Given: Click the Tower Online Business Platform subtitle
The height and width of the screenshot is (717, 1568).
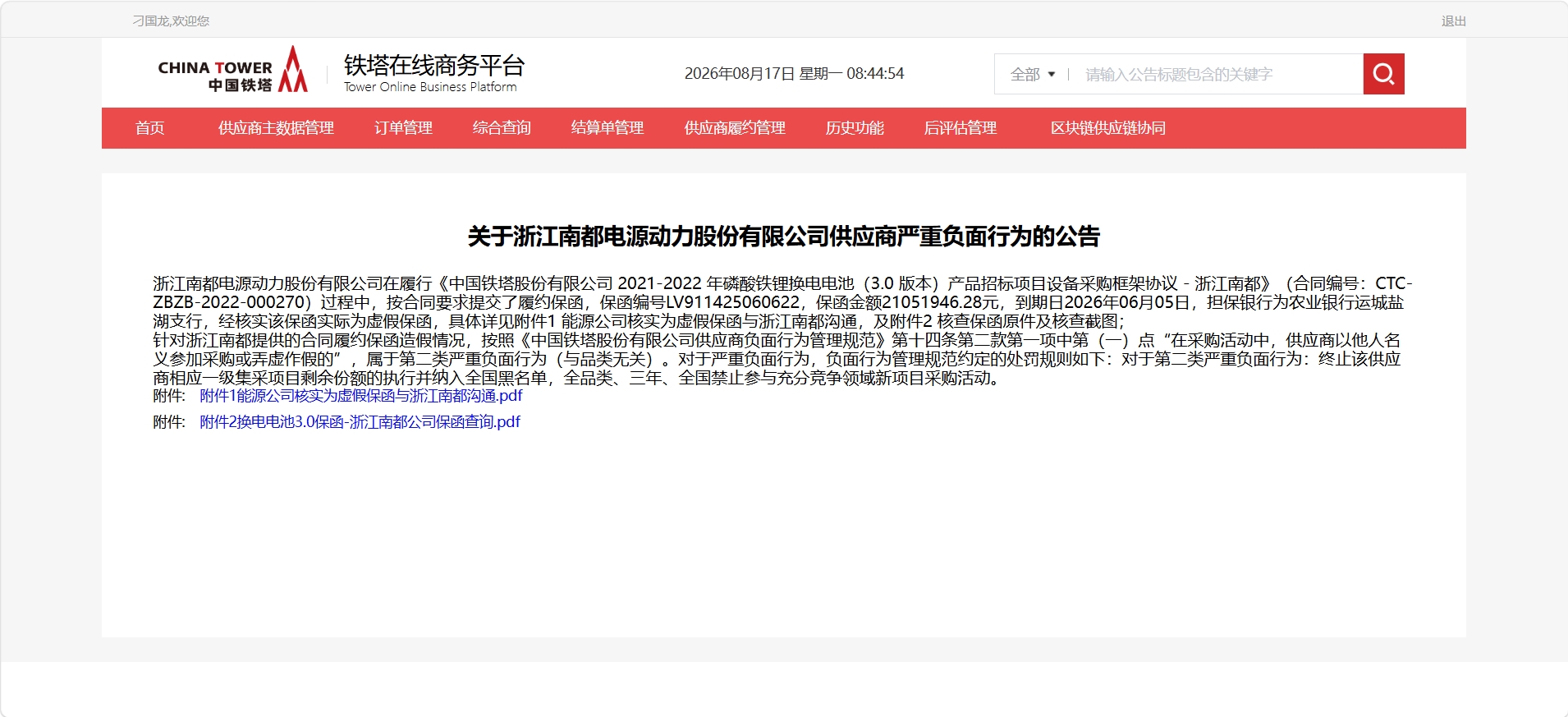Looking at the screenshot, I should [x=430, y=87].
